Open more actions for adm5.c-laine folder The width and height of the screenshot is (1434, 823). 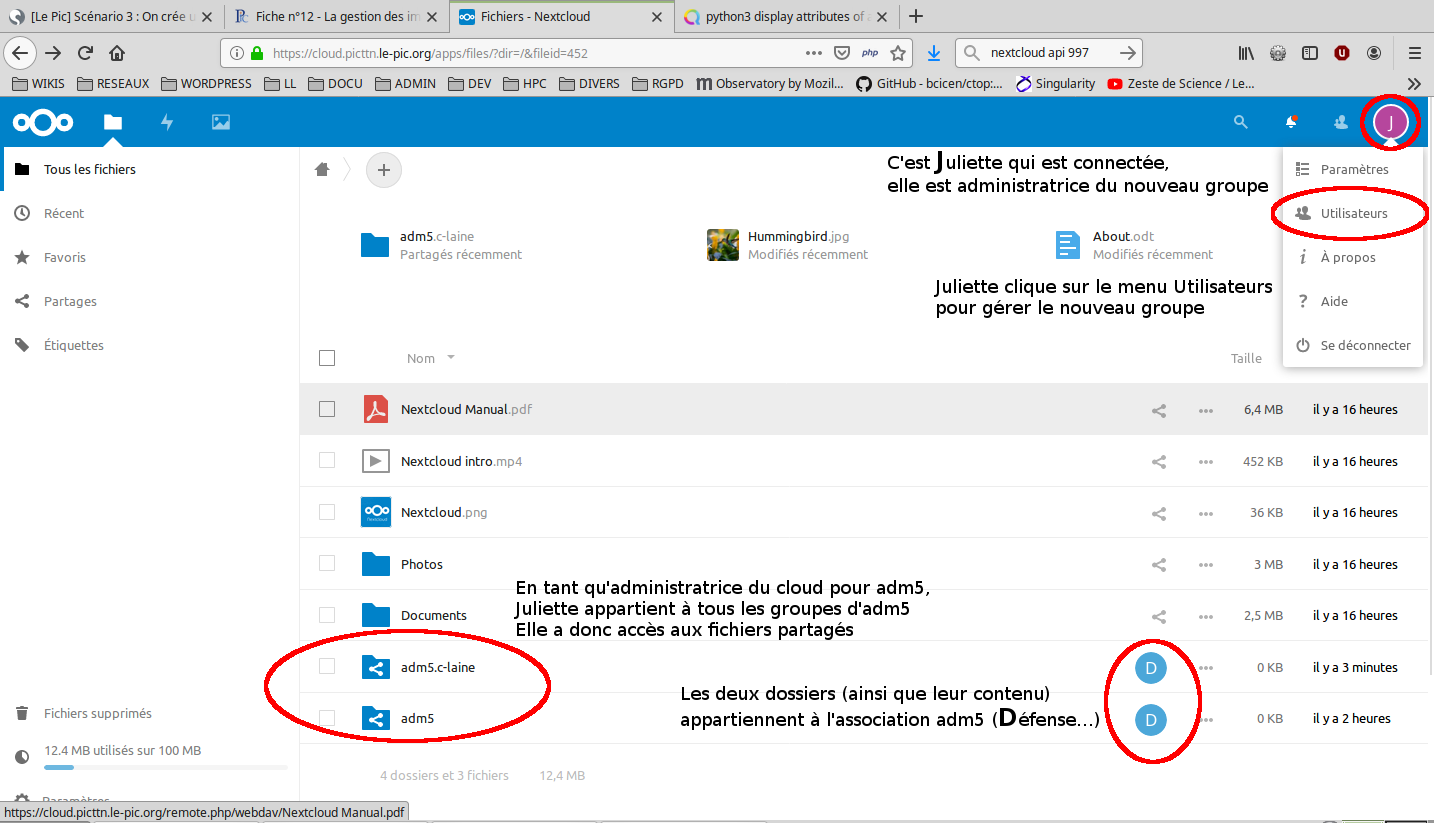1206,668
